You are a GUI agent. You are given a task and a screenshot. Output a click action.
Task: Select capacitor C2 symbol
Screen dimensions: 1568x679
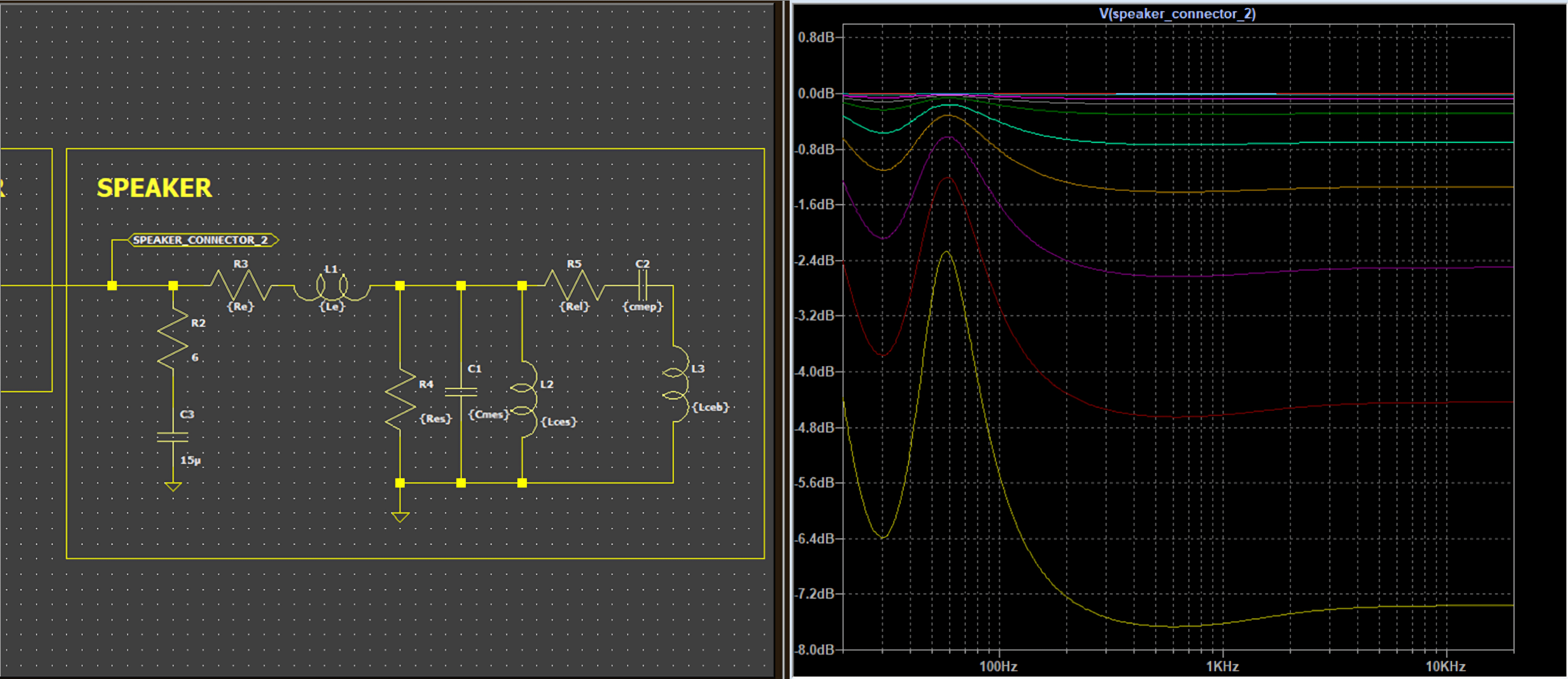click(x=643, y=285)
